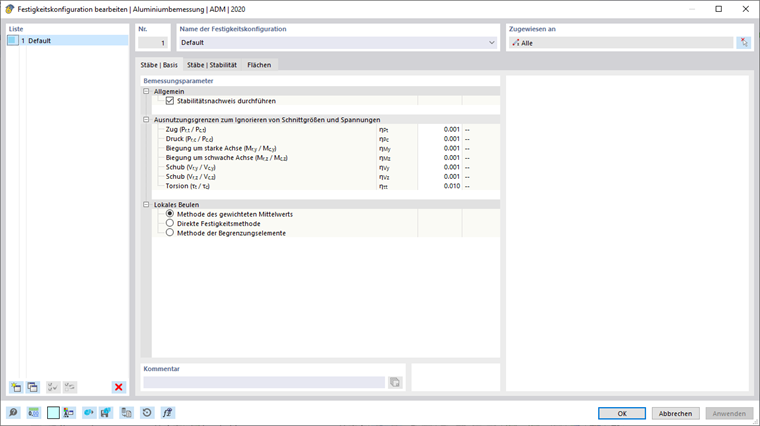
Task: Click the units and decimals icon
Action: tap(33, 412)
